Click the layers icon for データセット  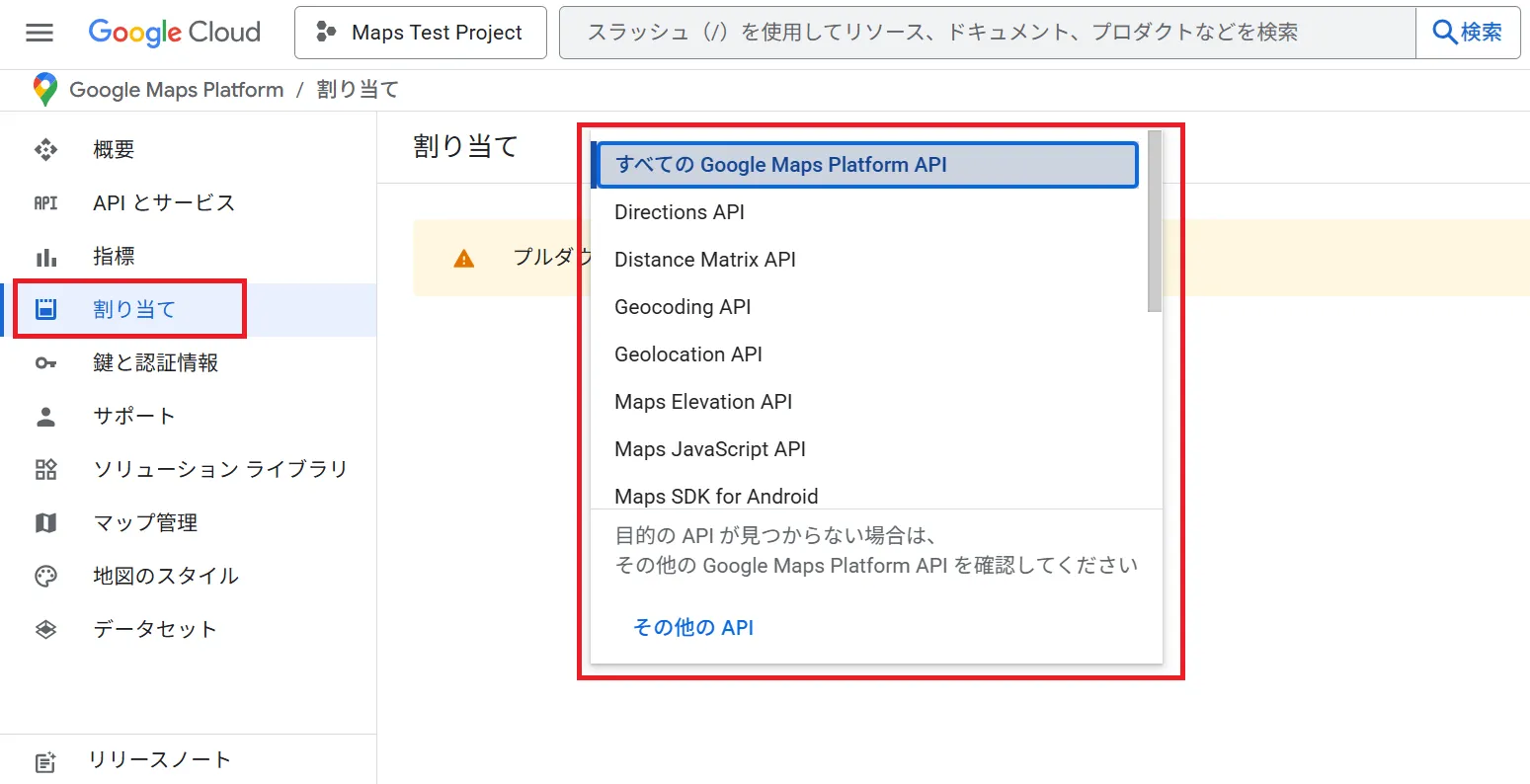point(46,629)
